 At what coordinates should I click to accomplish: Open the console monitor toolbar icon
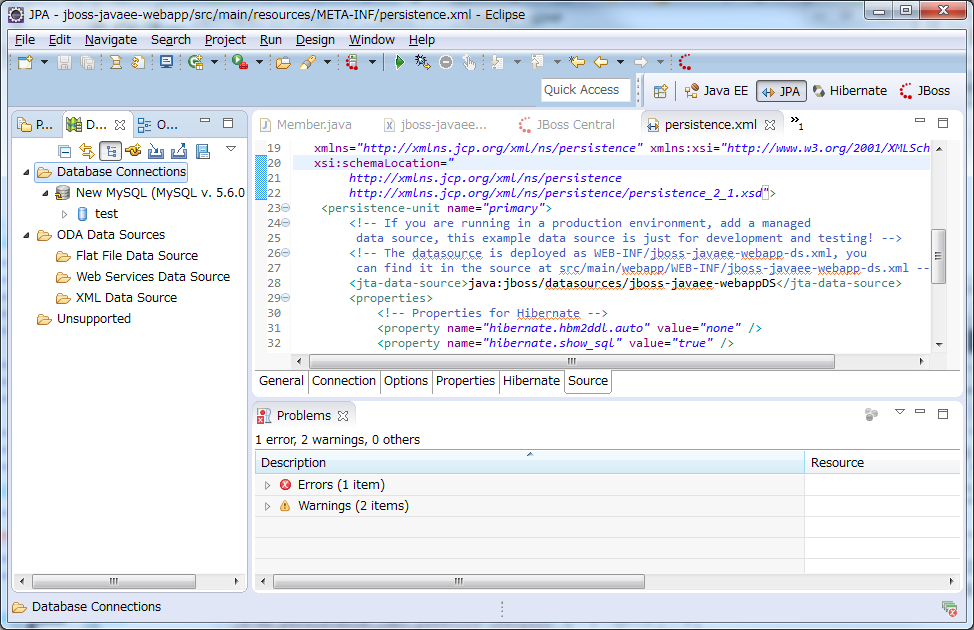click(166, 62)
